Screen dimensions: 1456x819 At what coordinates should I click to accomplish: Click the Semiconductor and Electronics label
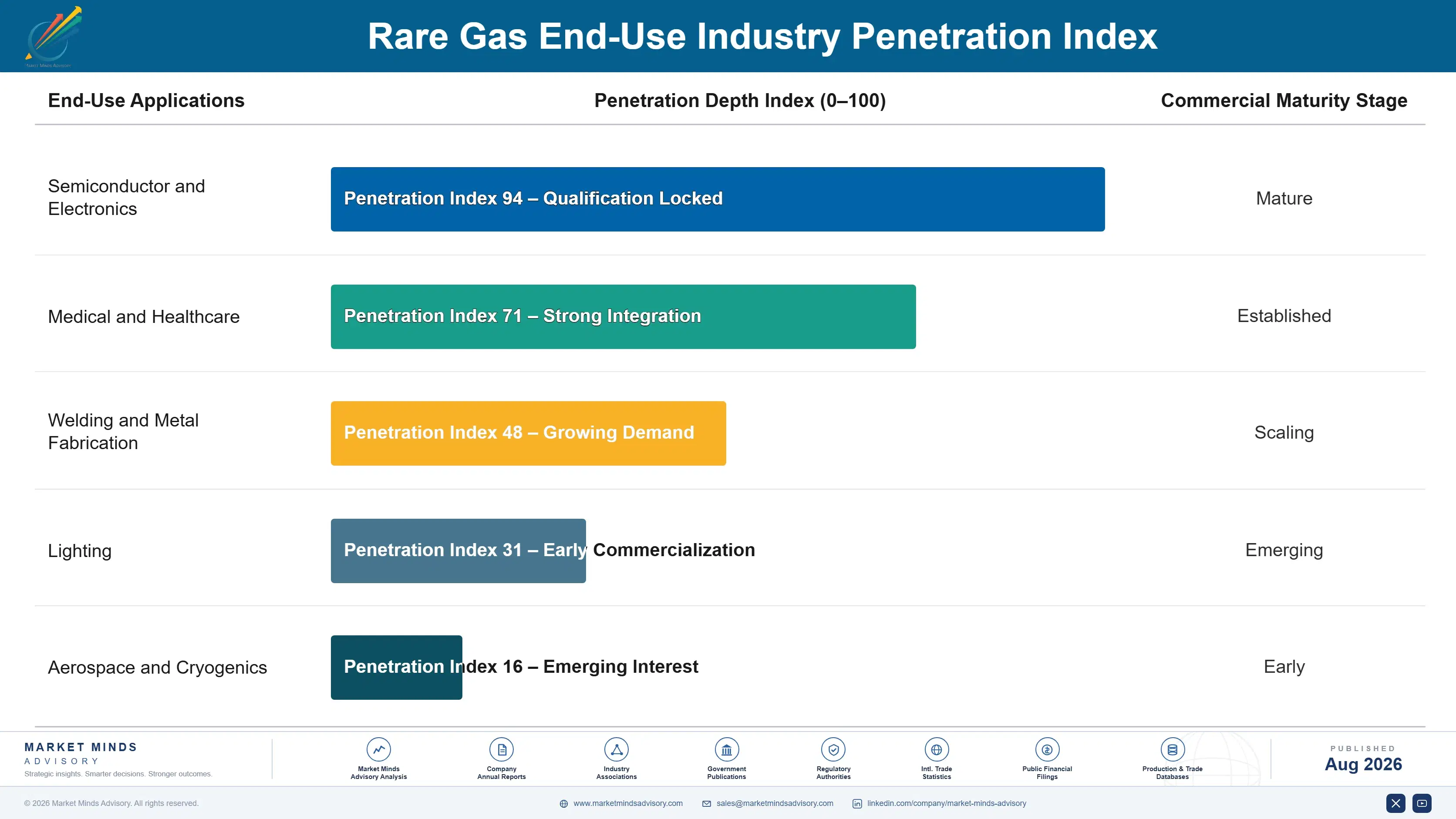point(126,197)
